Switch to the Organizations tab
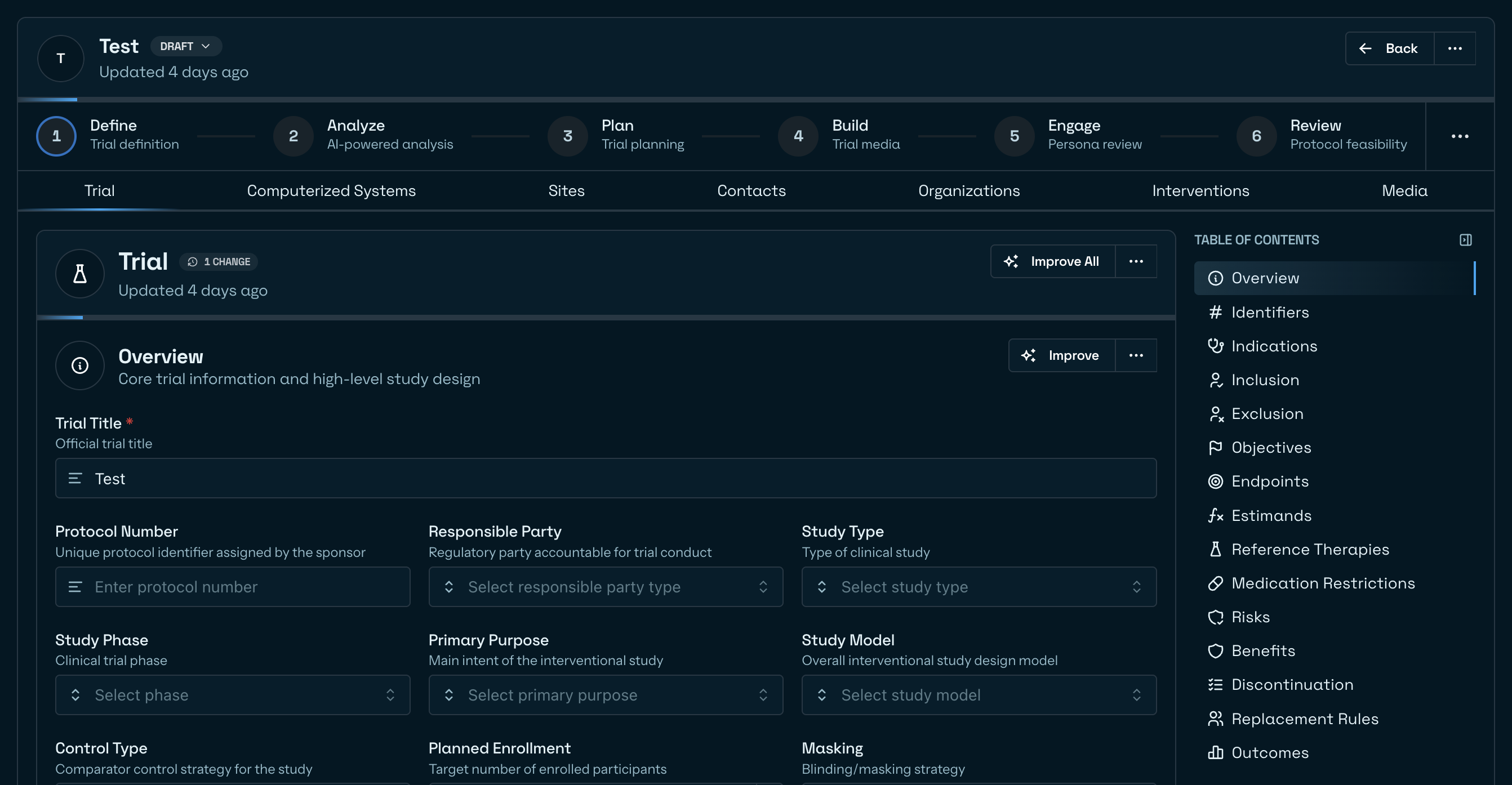The width and height of the screenshot is (1512, 785). pyautogui.click(x=968, y=191)
